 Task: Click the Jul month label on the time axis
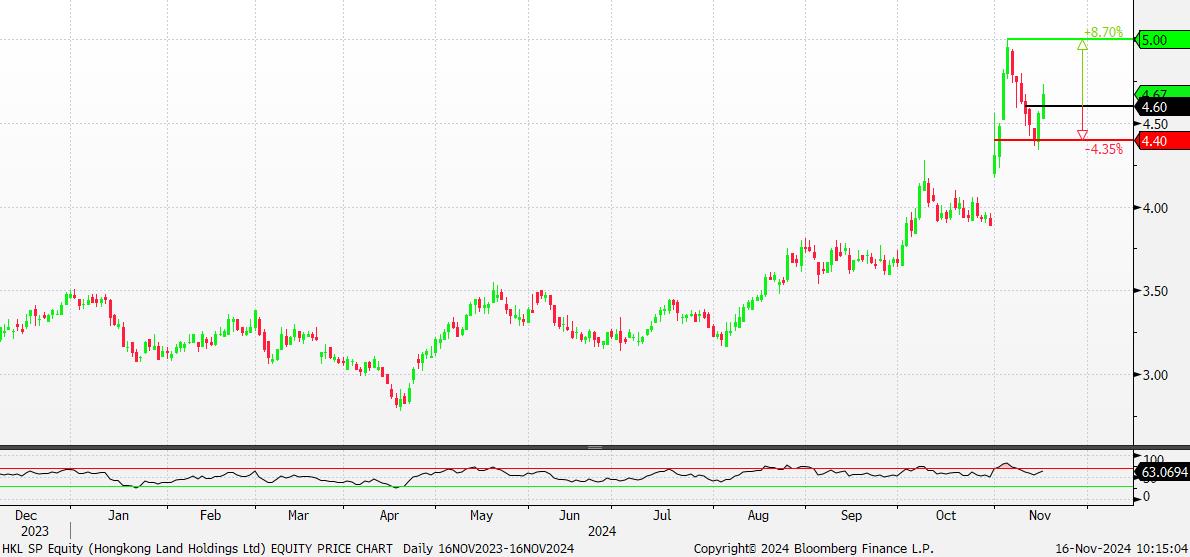click(663, 516)
